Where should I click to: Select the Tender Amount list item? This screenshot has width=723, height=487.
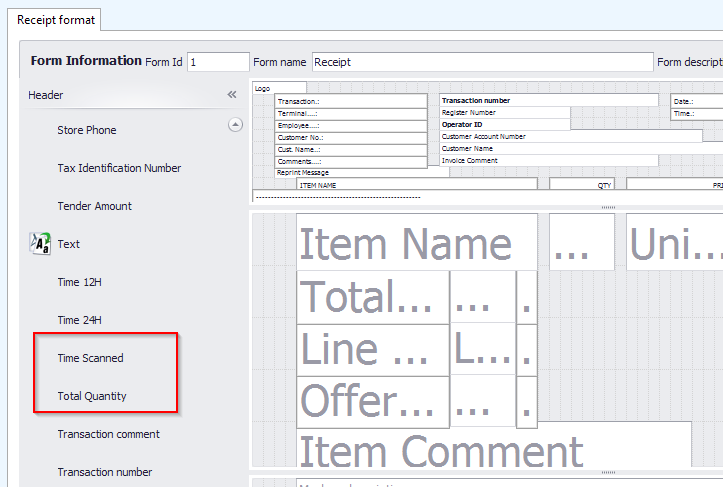click(x=95, y=206)
